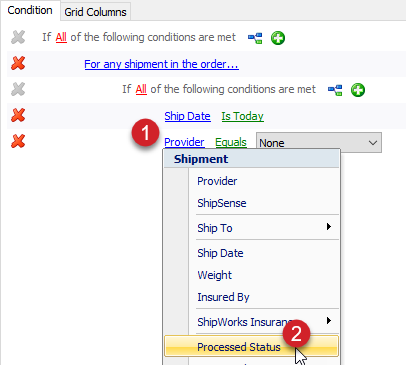The height and width of the screenshot is (365, 406).
Task: Remove the 'For any shipment in the order' row
Action: coord(18,63)
